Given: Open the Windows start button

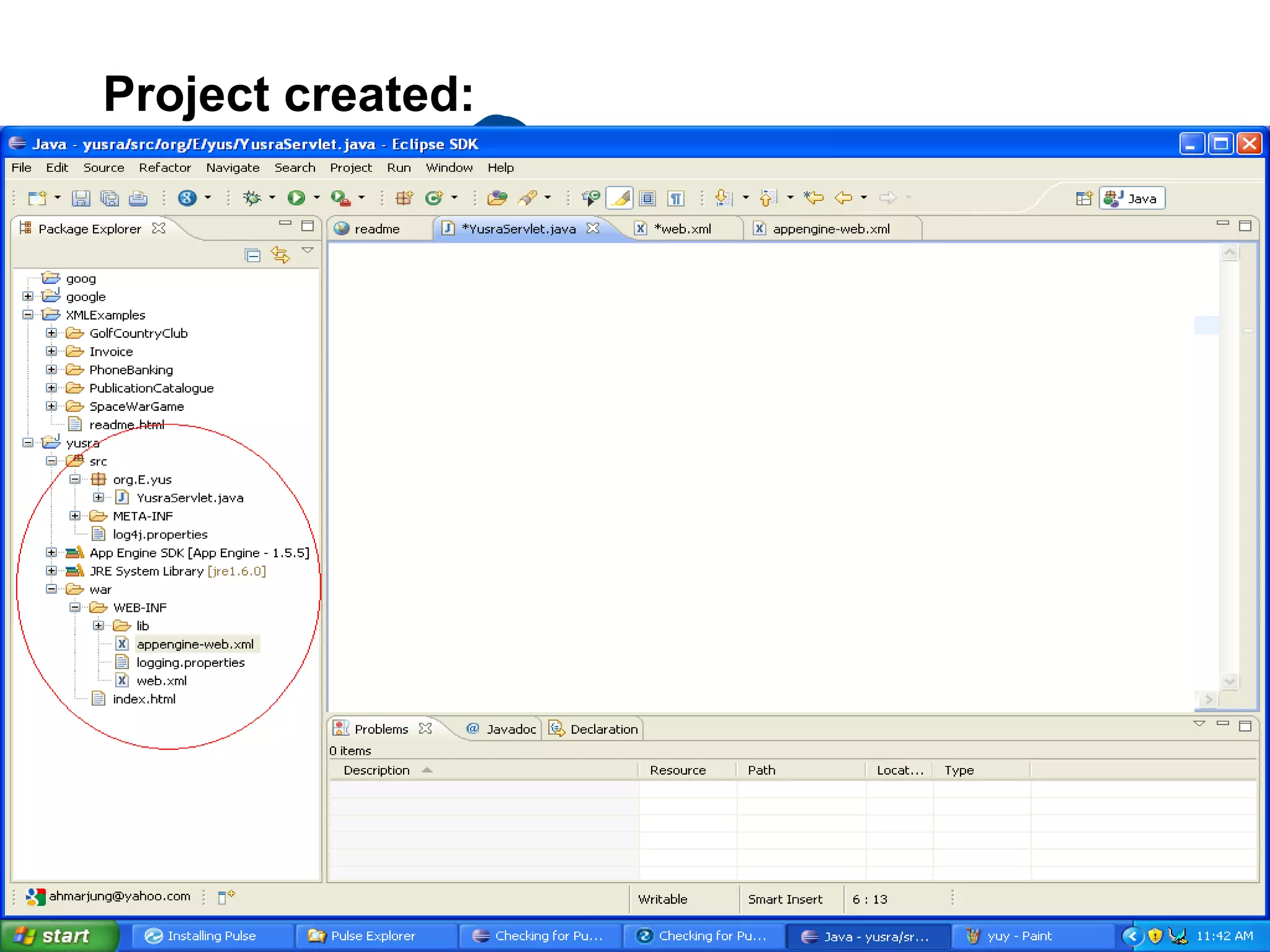Looking at the screenshot, I should 60,935.
